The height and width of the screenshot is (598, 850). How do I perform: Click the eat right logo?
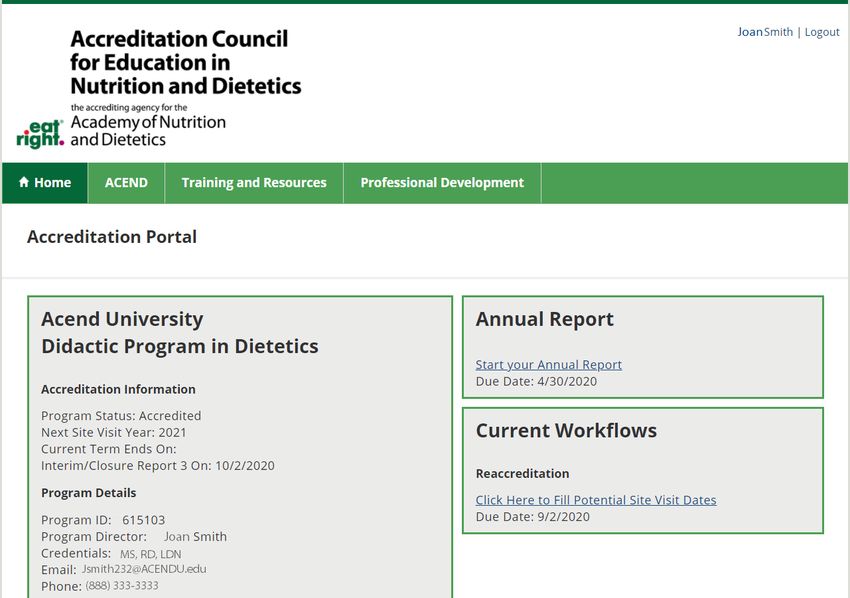[x=40, y=134]
